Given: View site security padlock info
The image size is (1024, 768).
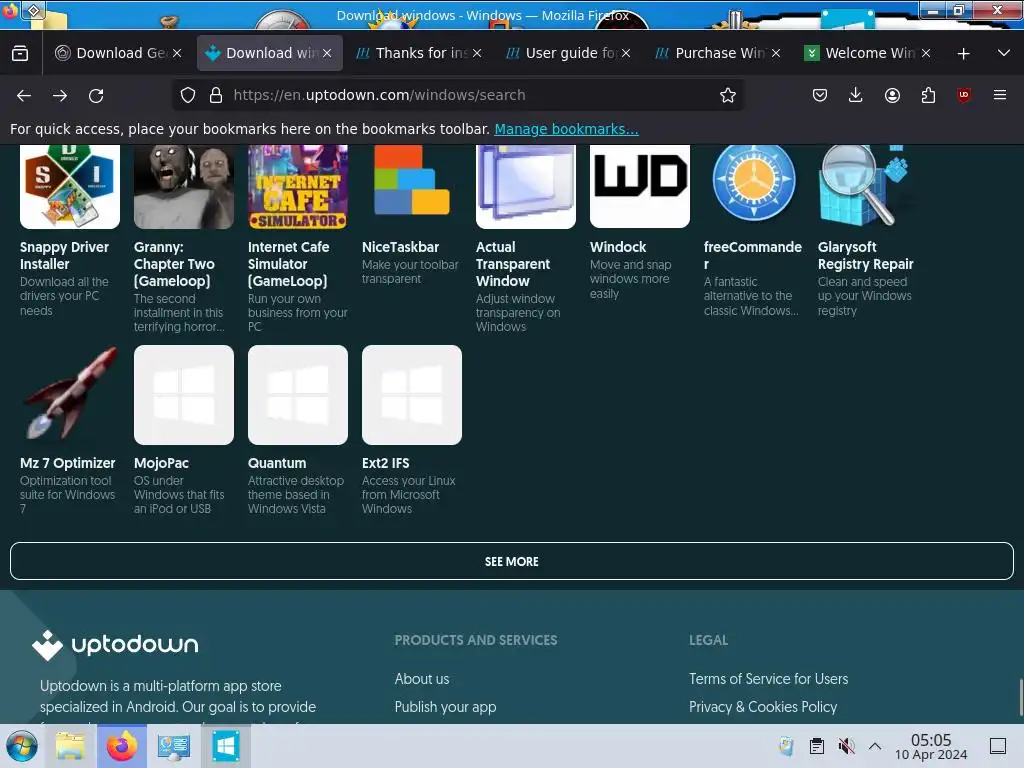Looking at the screenshot, I should (x=216, y=95).
